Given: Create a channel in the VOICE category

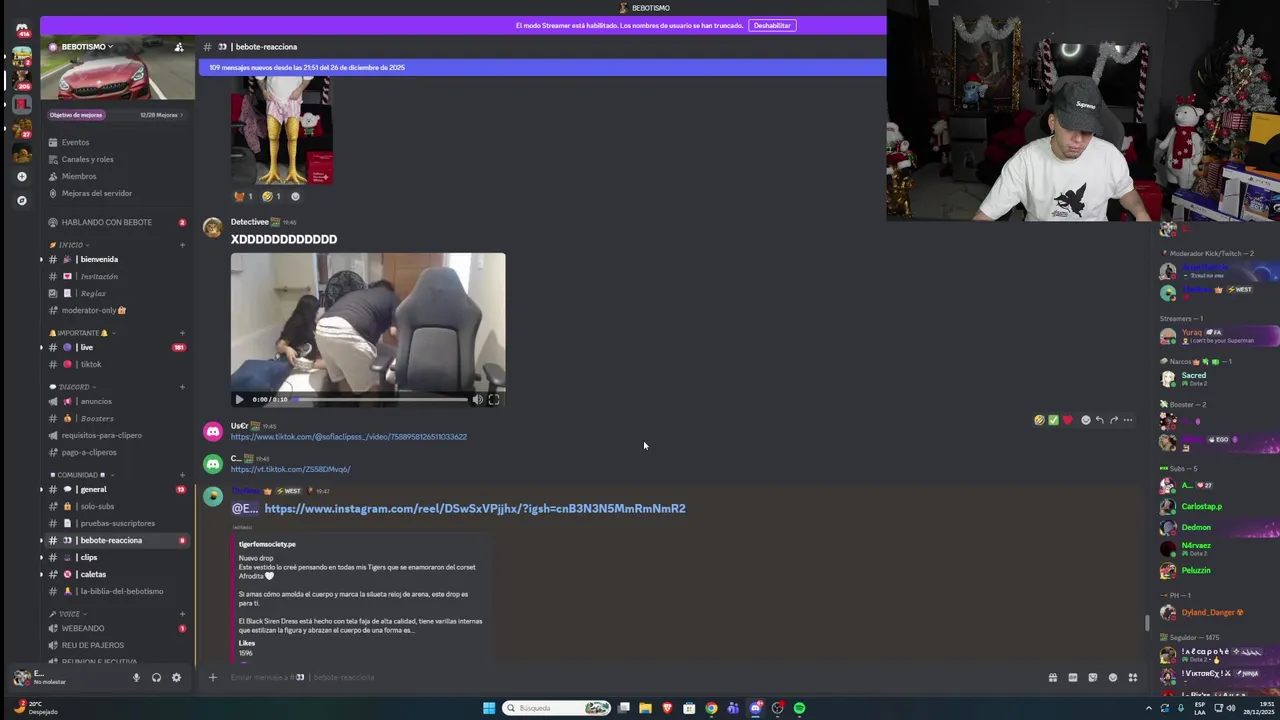Looking at the screenshot, I should click(x=182, y=614).
